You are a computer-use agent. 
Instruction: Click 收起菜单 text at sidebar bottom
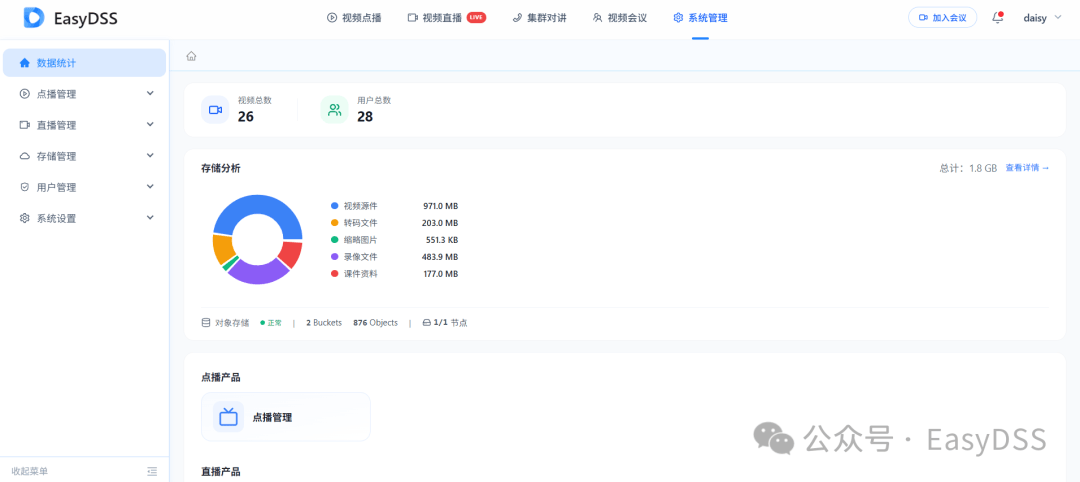30,472
